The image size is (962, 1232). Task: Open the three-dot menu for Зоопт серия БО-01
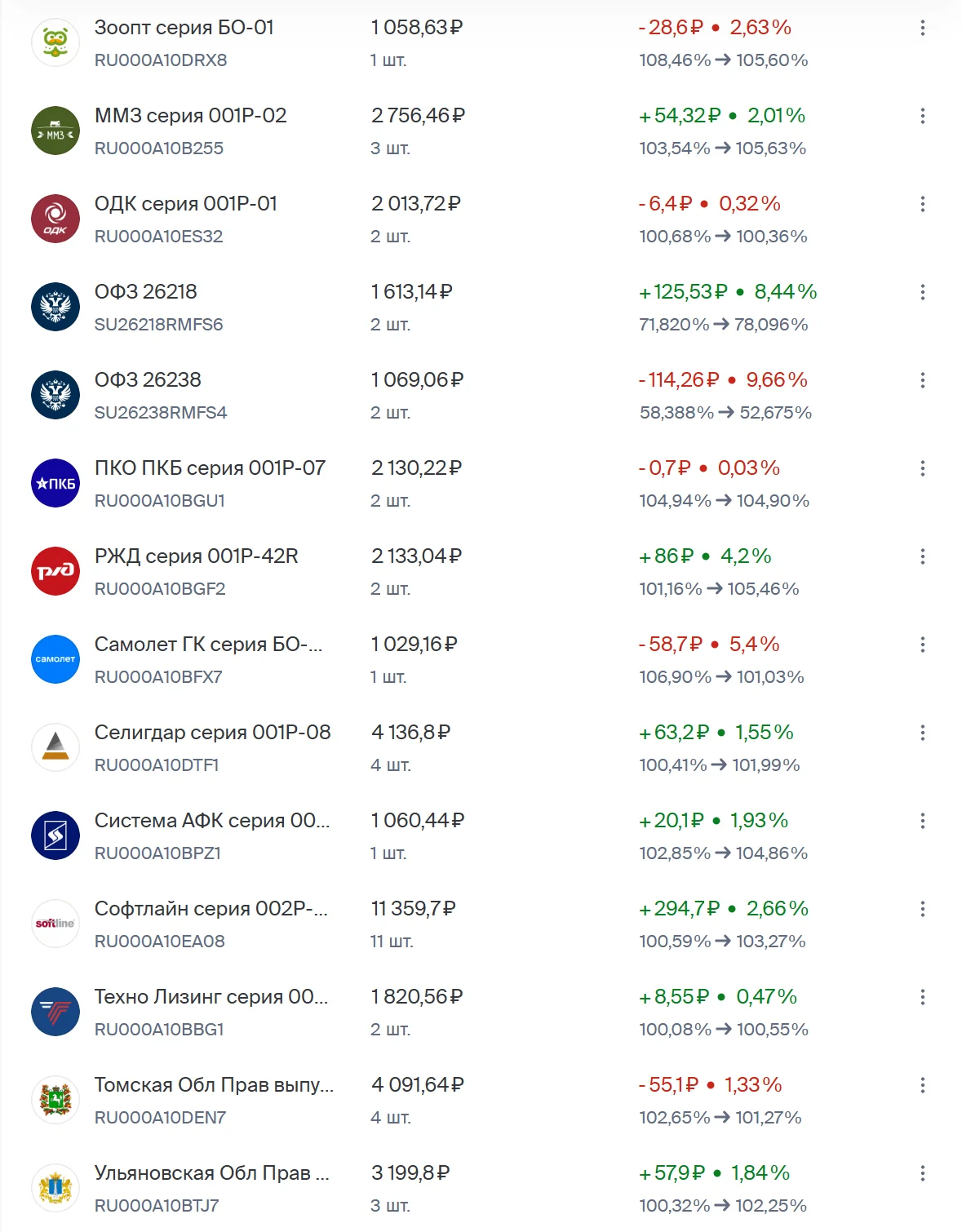[x=923, y=28]
